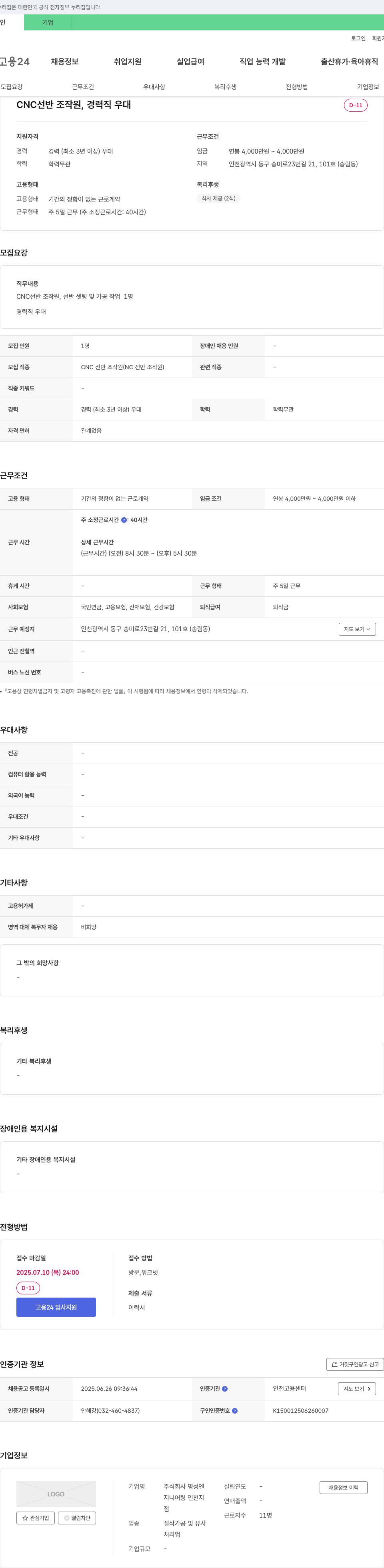Open the 출산휴가·육아휴직 menu
The image size is (384, 1568).
click(349, 62)
